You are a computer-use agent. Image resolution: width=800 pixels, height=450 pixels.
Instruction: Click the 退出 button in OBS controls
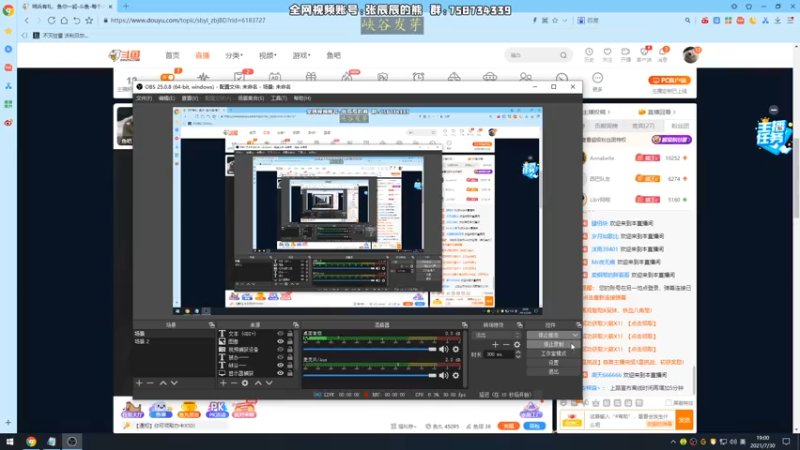553,372
